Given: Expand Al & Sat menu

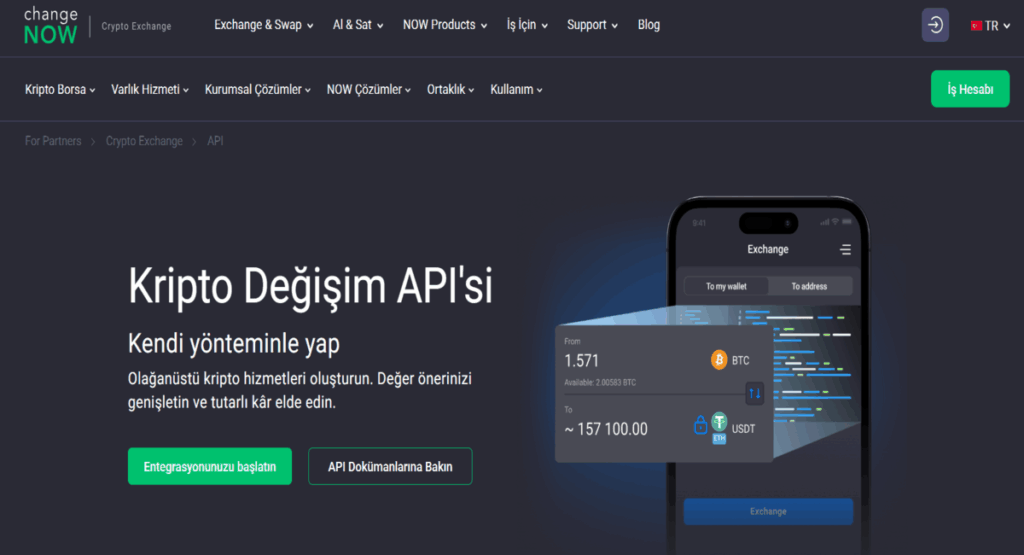Looking at the screenshot, I should [x=358, y=25].
